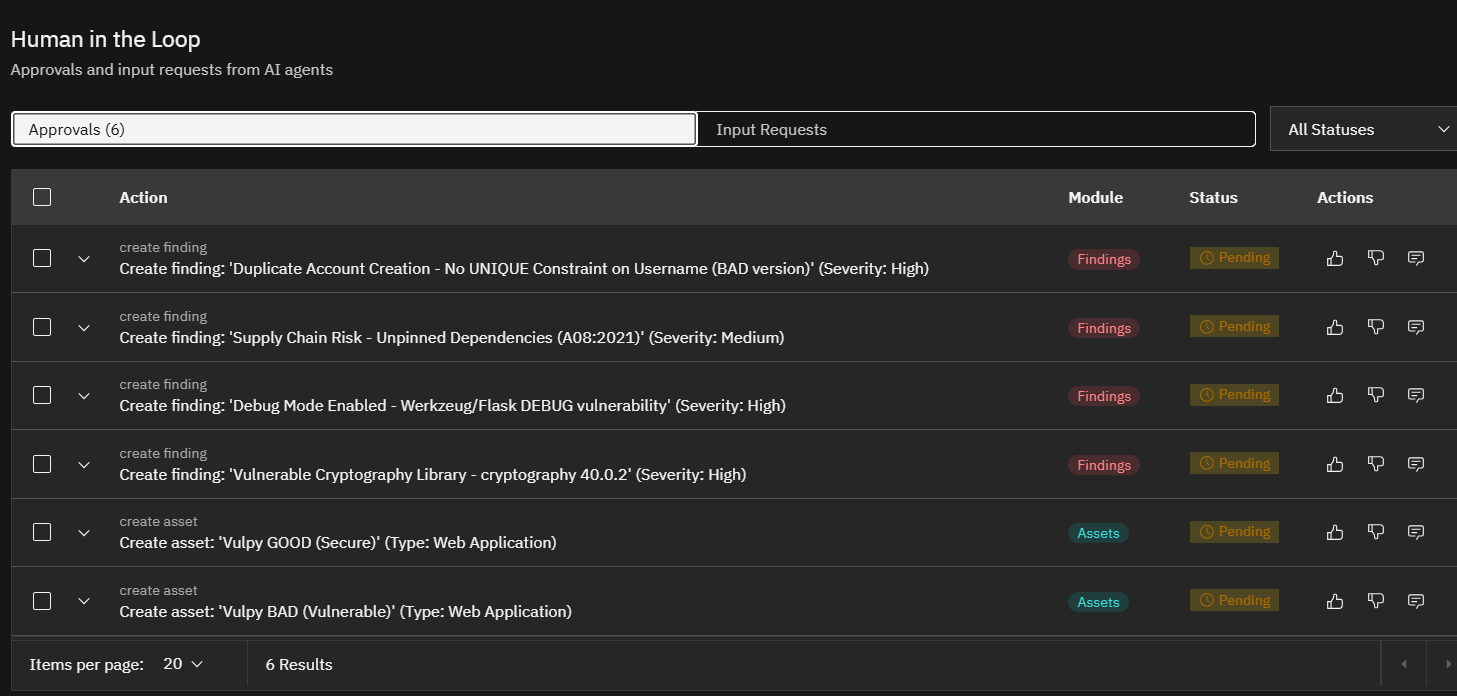Click the Status column header
The image size is (1457, 696).
point(1213,197)
